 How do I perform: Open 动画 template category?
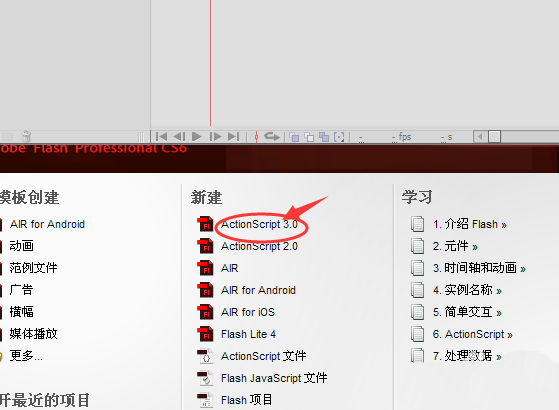coord(21,246)
